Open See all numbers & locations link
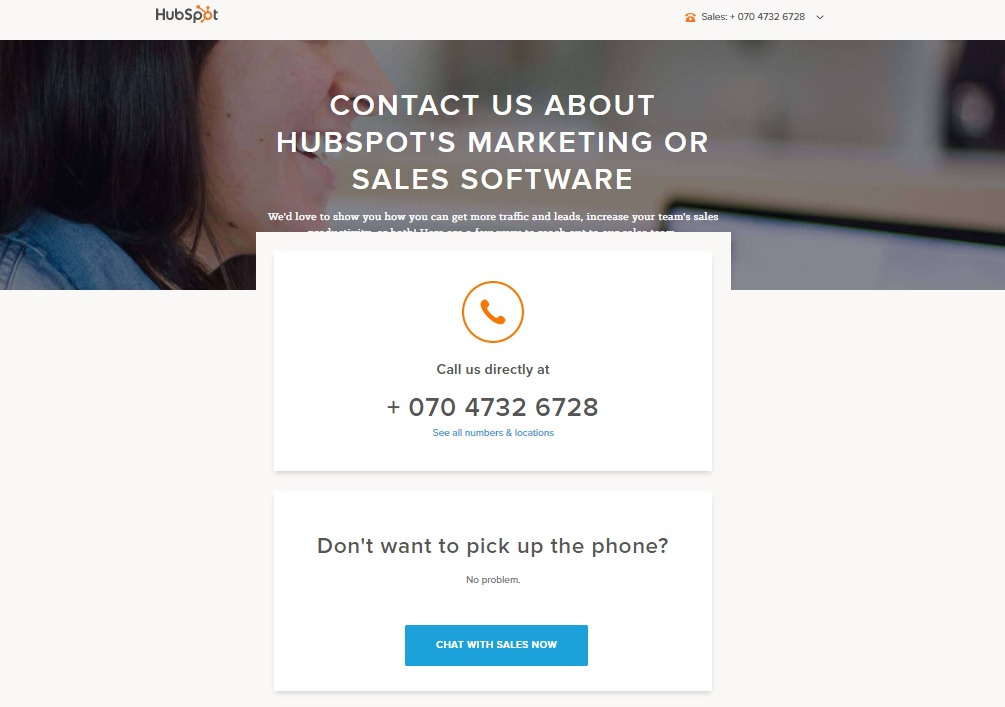Image resolution: width=1005 pixels, height=707 pixels. point(493,433)
